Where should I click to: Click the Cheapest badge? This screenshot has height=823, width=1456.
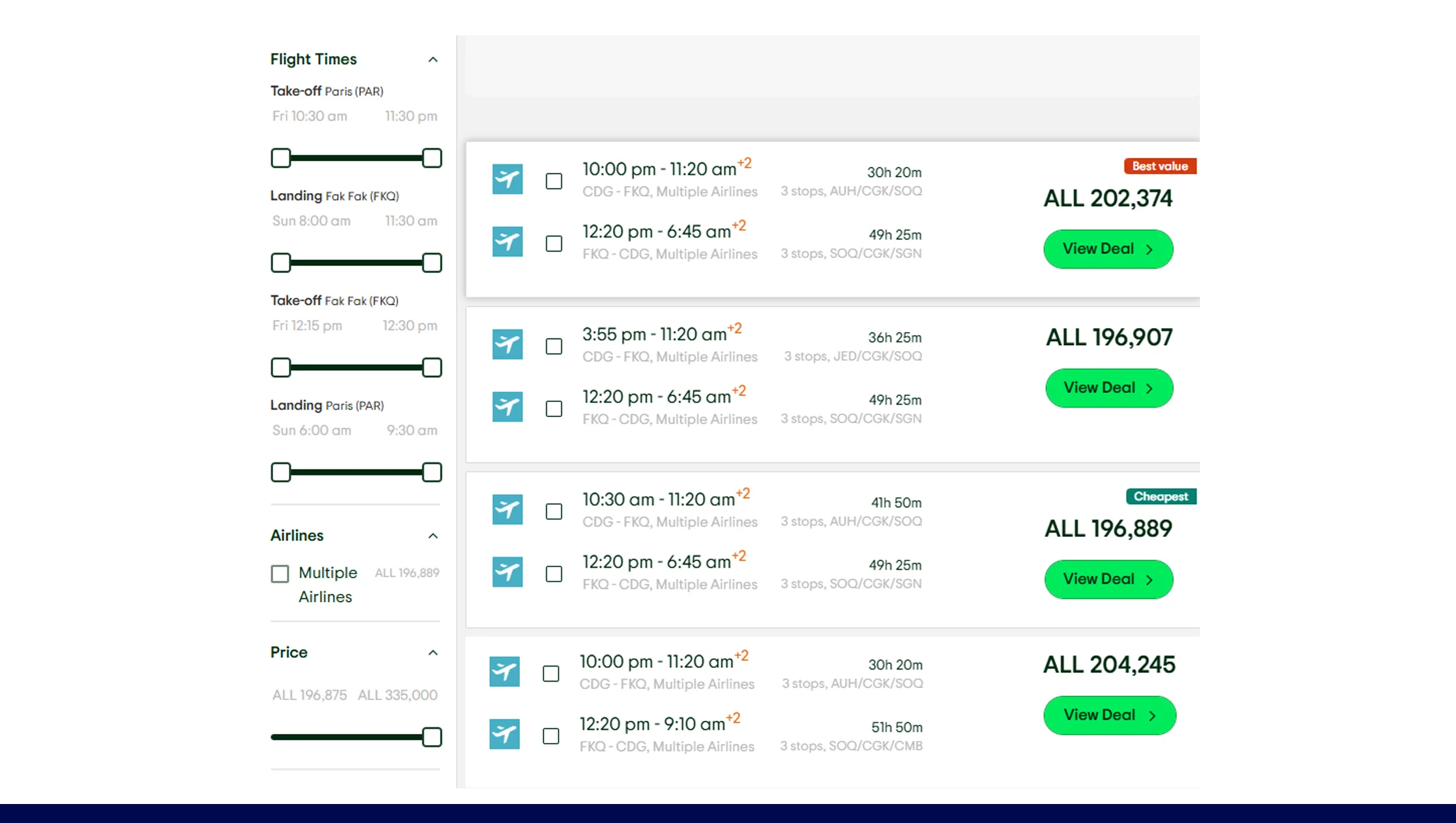point(1161,496)
